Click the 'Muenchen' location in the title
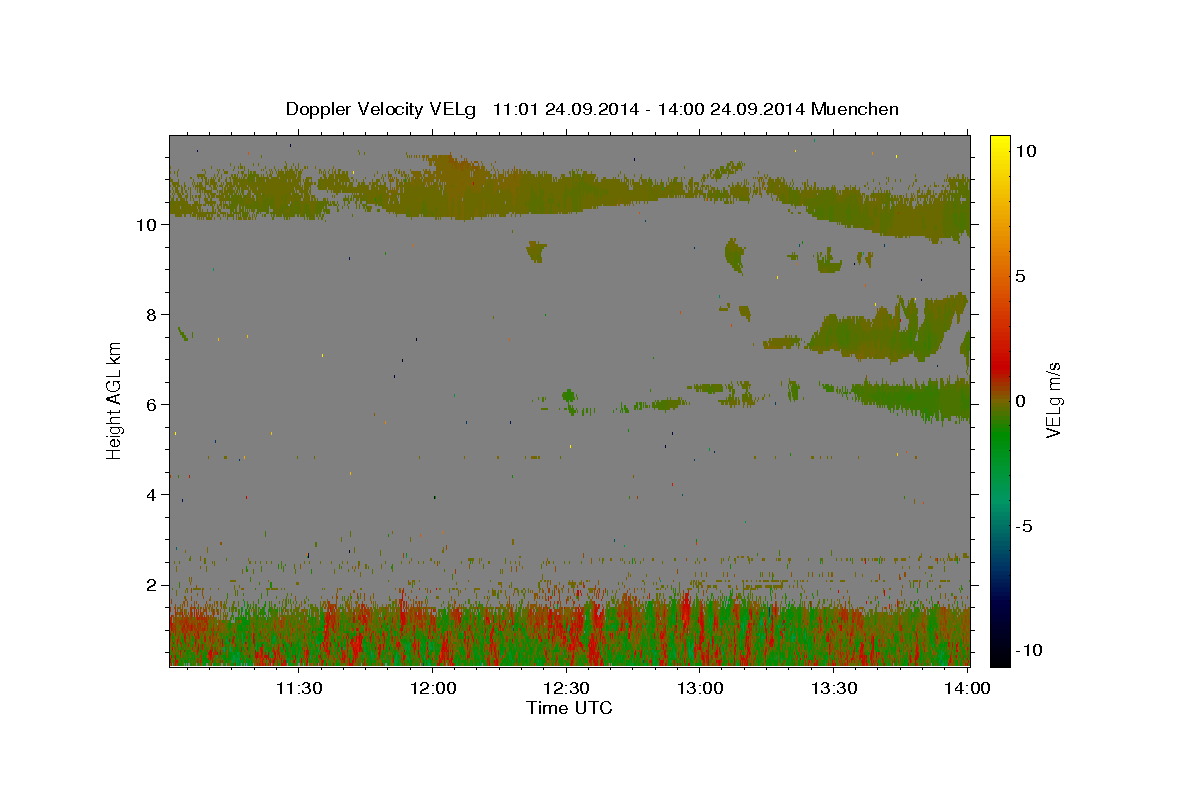The width and height of the screenshot is (1200, 800). [855, 109]
